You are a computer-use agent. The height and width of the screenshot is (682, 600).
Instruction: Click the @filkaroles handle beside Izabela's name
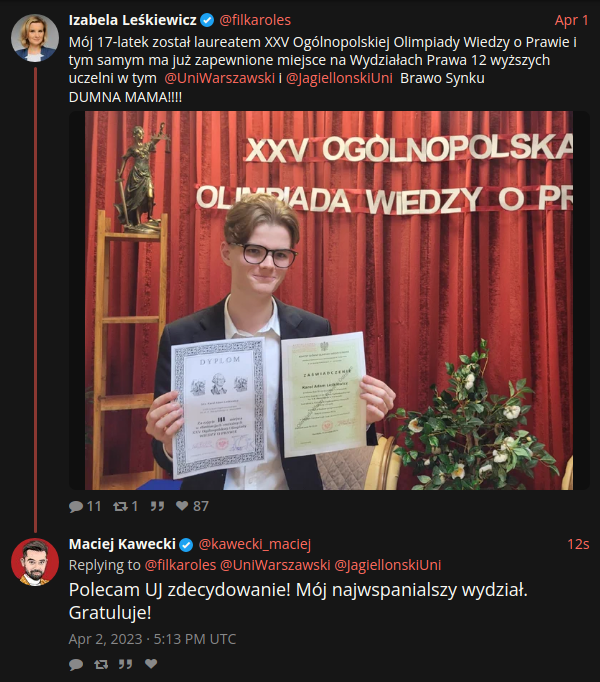255,20
